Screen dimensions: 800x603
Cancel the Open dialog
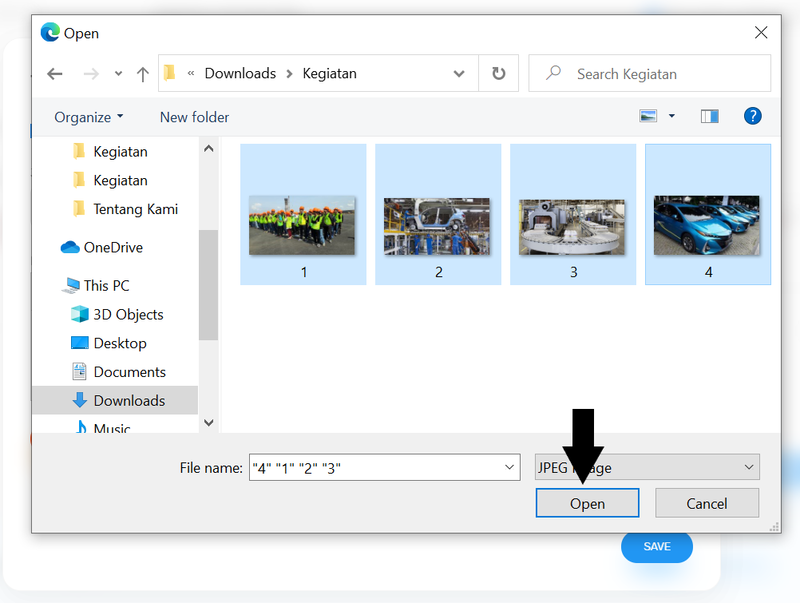pos(707,503)
